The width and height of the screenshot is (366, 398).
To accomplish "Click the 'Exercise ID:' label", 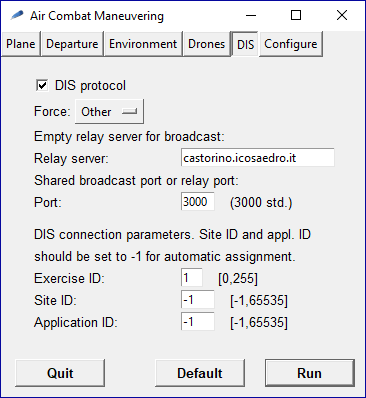I will tap(69, 278).
